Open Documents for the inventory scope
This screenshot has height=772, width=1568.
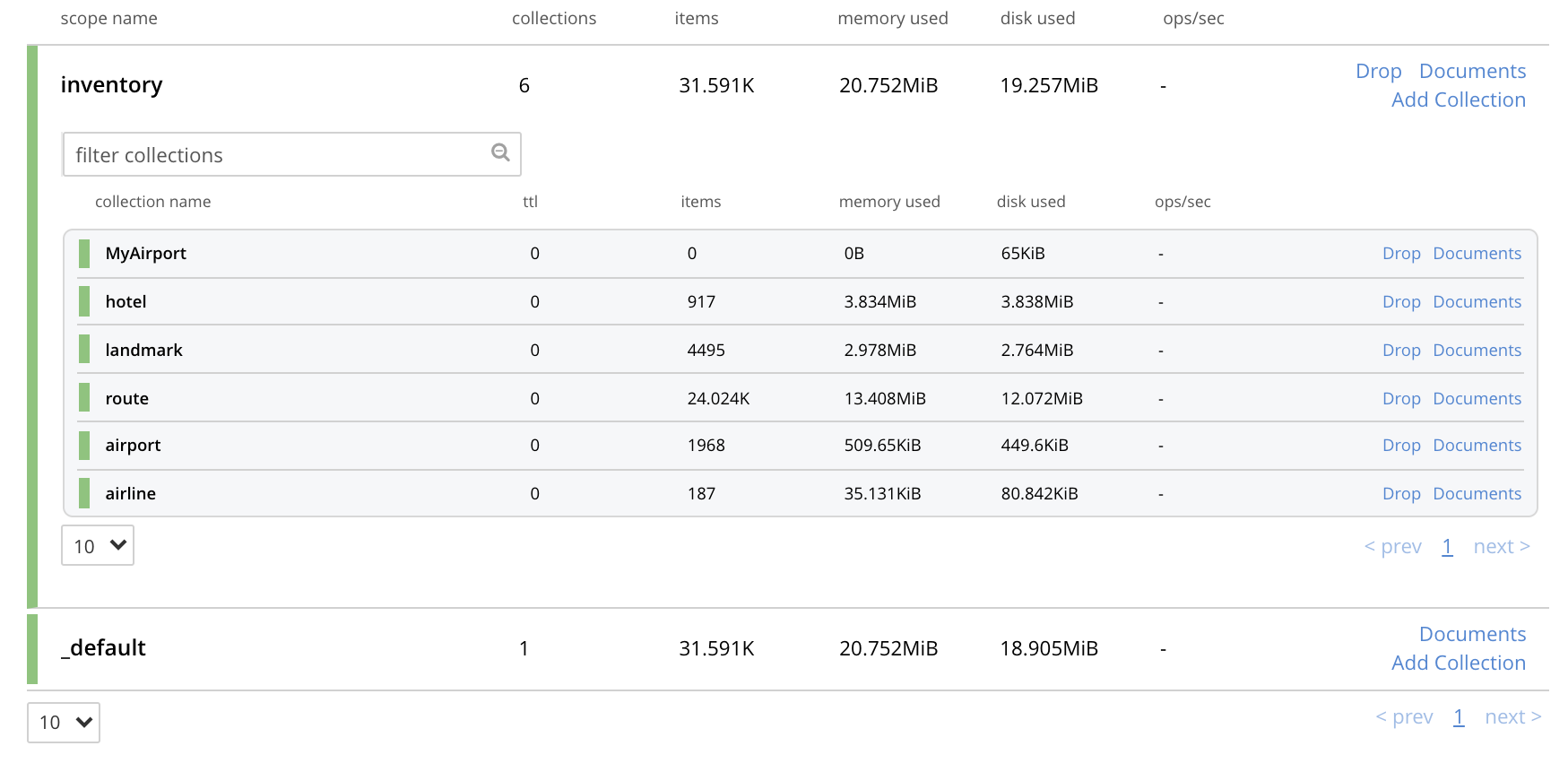pyautogui.click(x=1472, y=72)
